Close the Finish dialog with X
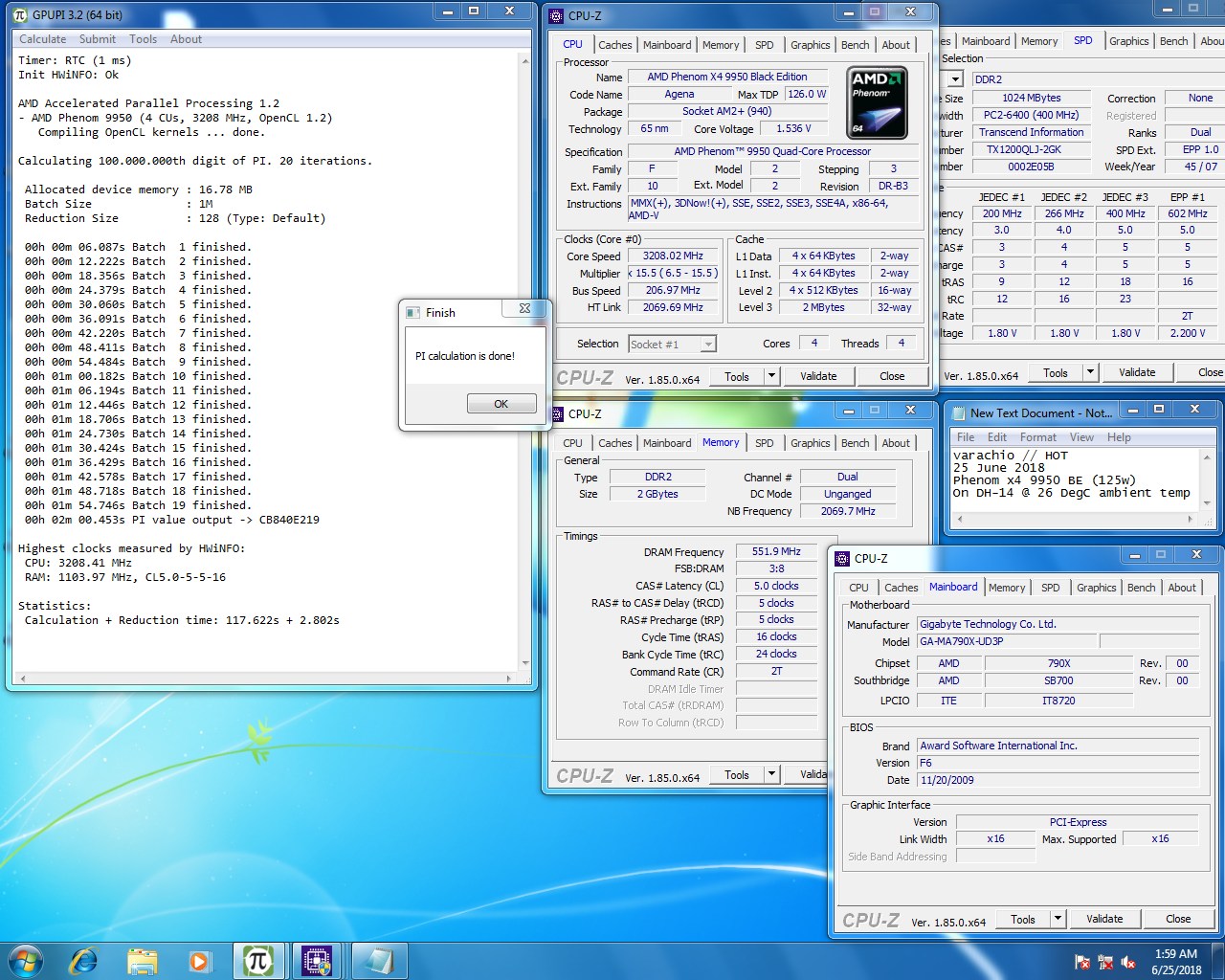The height and width of the screenshot is (980, 1225). [524, 308]
